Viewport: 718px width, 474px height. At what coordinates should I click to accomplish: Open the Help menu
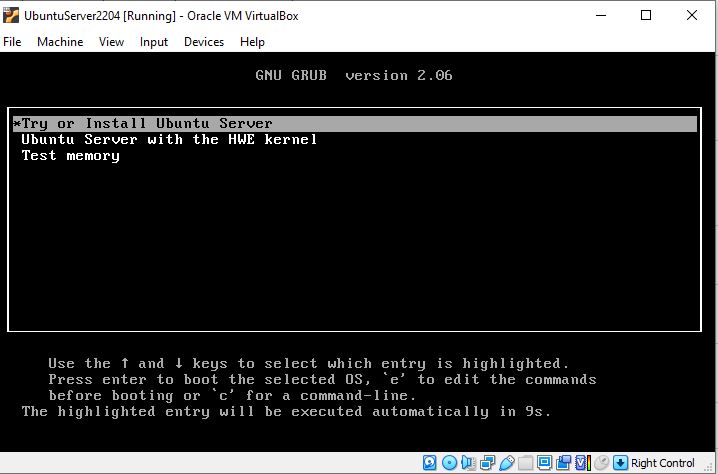[x=252, y=42]
